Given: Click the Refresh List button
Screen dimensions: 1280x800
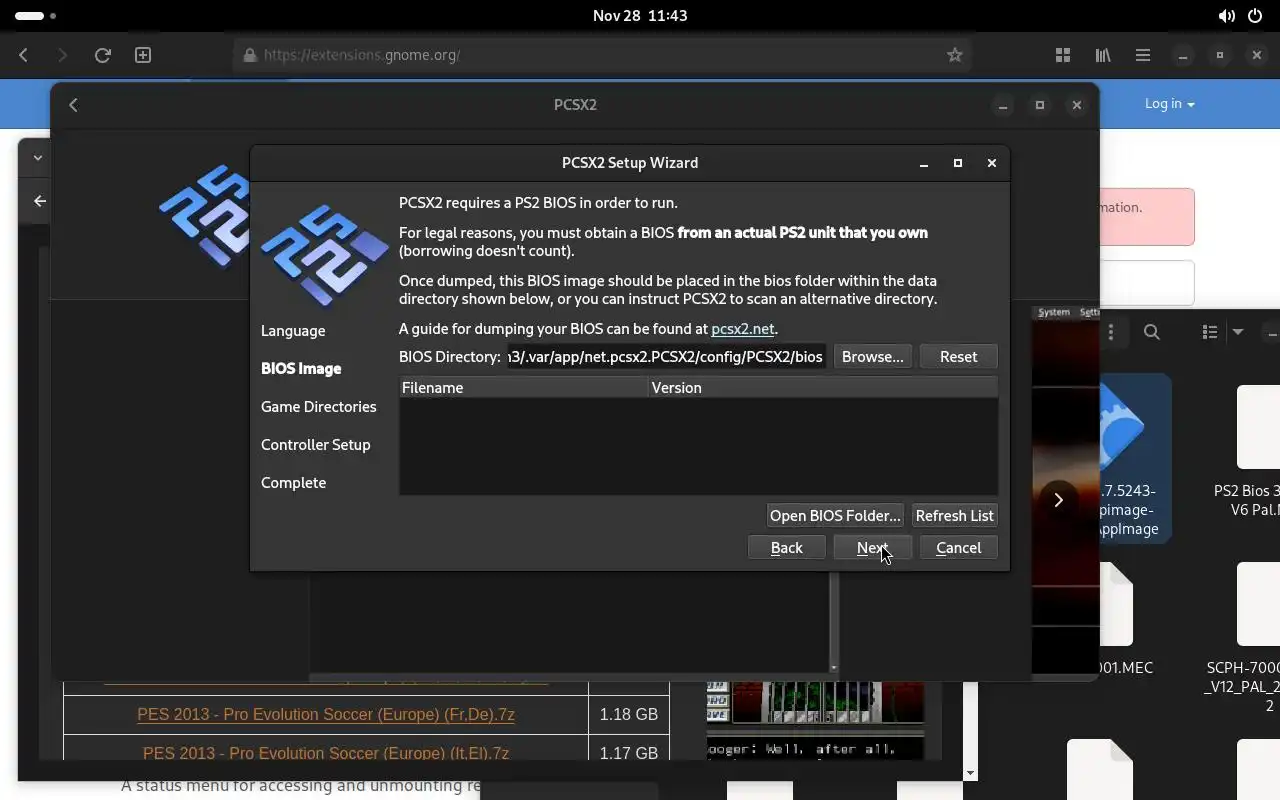Looking at the screenshot, I should [954, 515].
